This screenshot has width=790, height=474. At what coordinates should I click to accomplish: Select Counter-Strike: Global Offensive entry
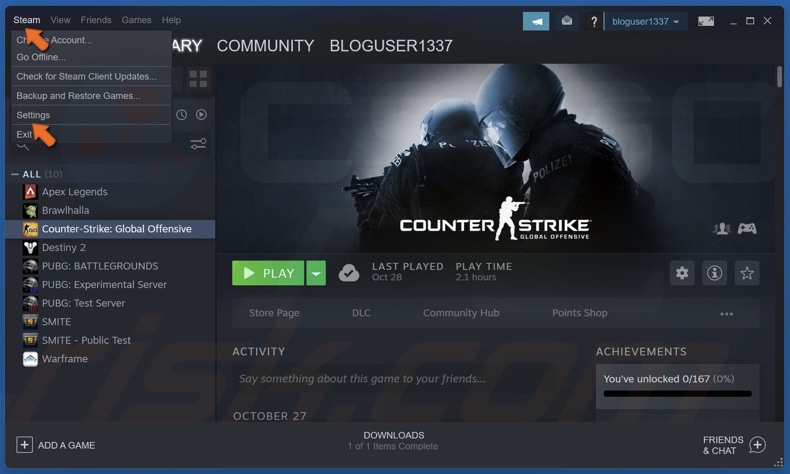click(x=110, y=229)
